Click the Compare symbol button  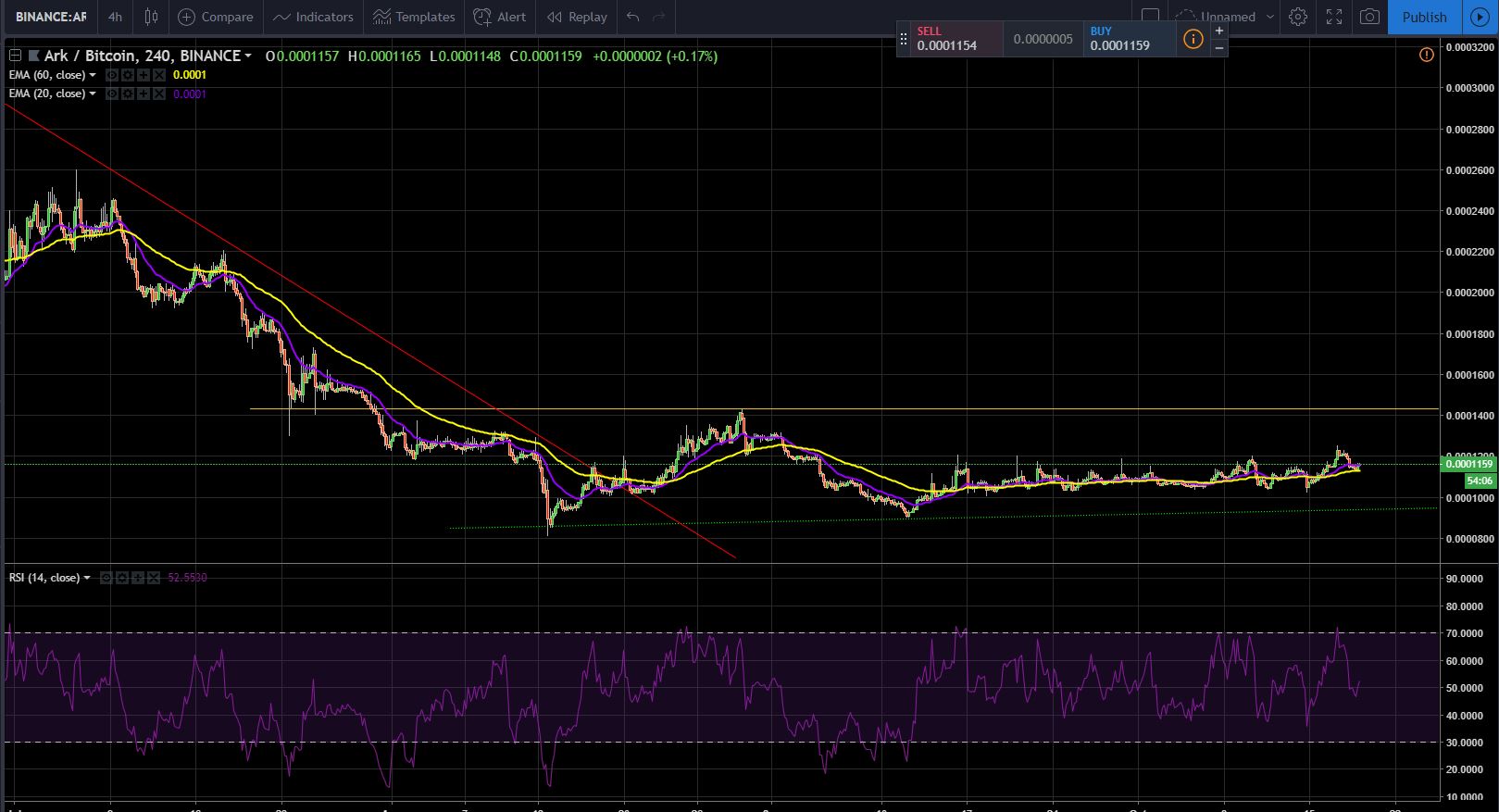tap(215, 17)
